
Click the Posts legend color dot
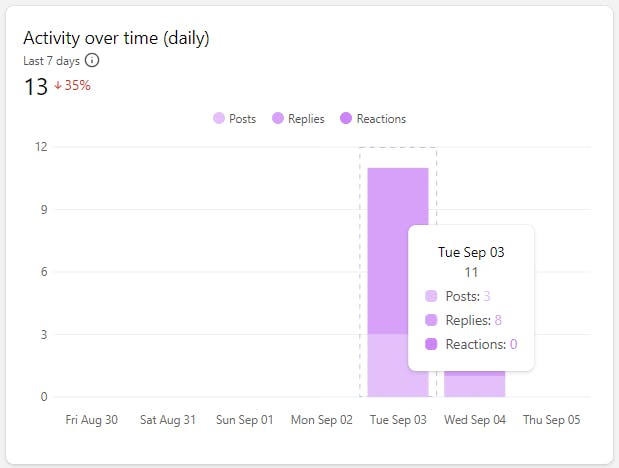pyautogui.click(x=219, y=119)
